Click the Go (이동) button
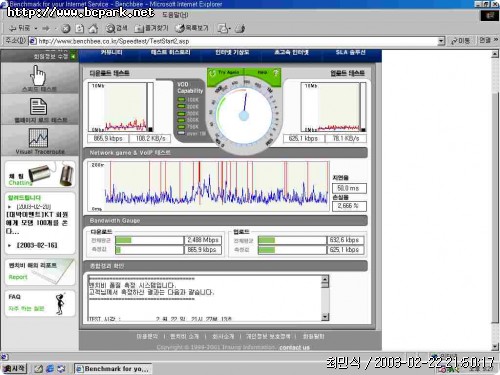The image size is (500, 375). click(x=460, y=41)
